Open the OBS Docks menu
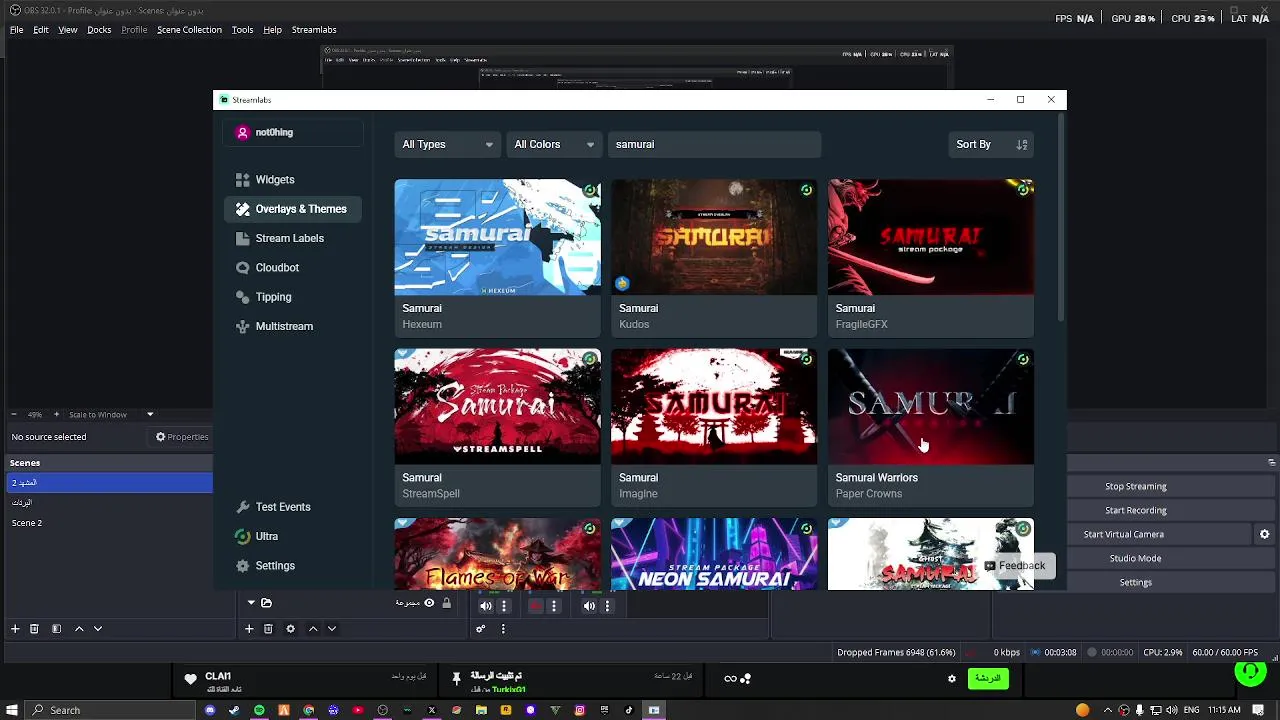 click(99, 30)
